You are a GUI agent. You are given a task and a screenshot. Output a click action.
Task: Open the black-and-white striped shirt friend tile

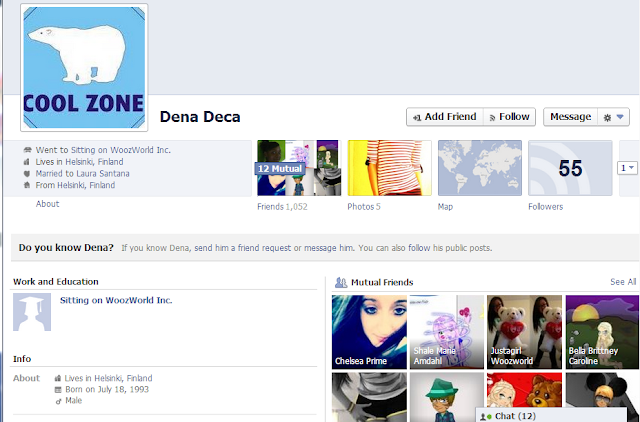coord(369,397)
